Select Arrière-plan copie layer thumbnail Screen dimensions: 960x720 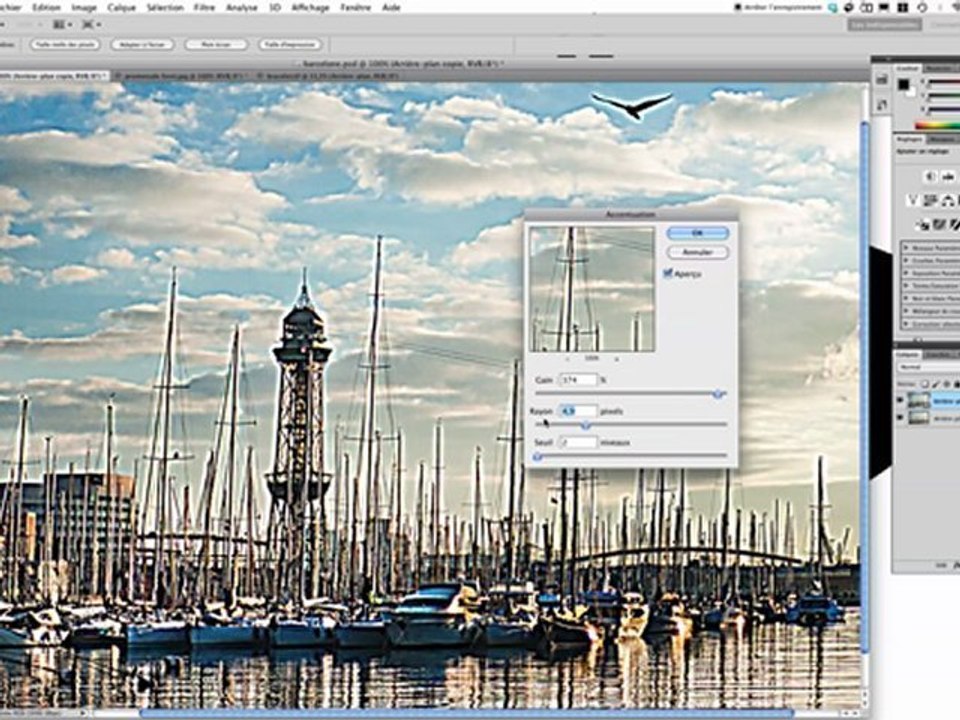click(x=918, y=400)
